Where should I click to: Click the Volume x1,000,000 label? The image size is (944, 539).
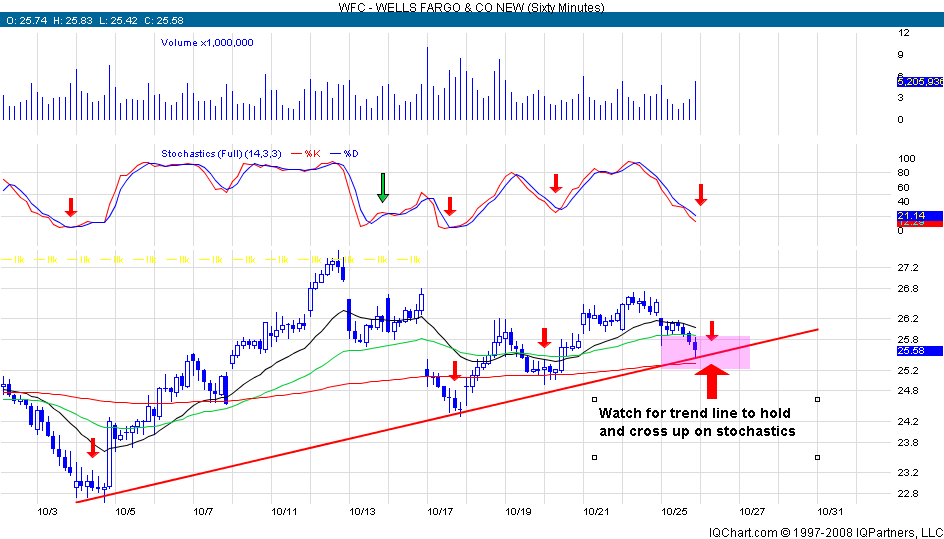coord(207,42)
